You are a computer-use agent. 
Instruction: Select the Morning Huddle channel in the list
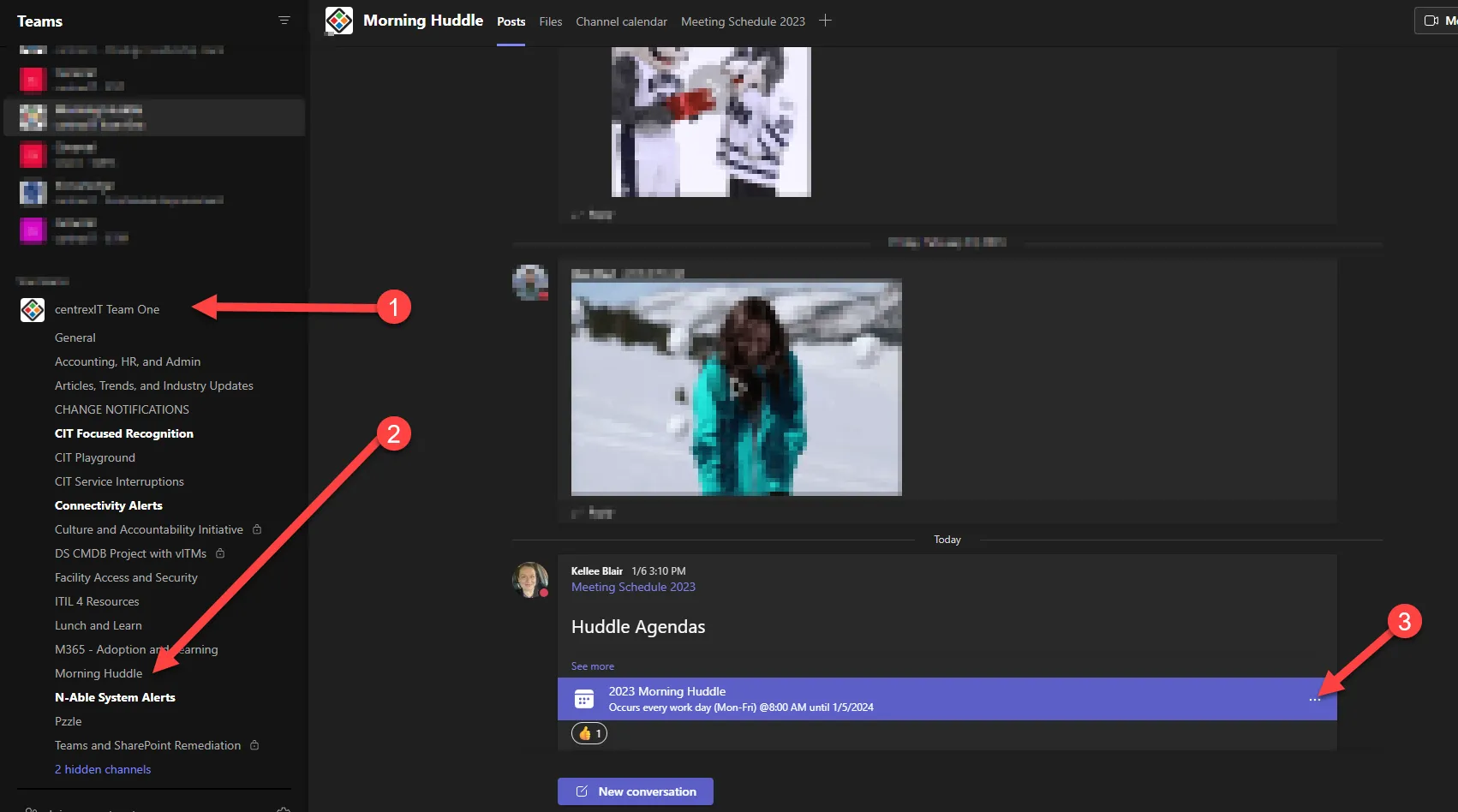tap(99, 673)
